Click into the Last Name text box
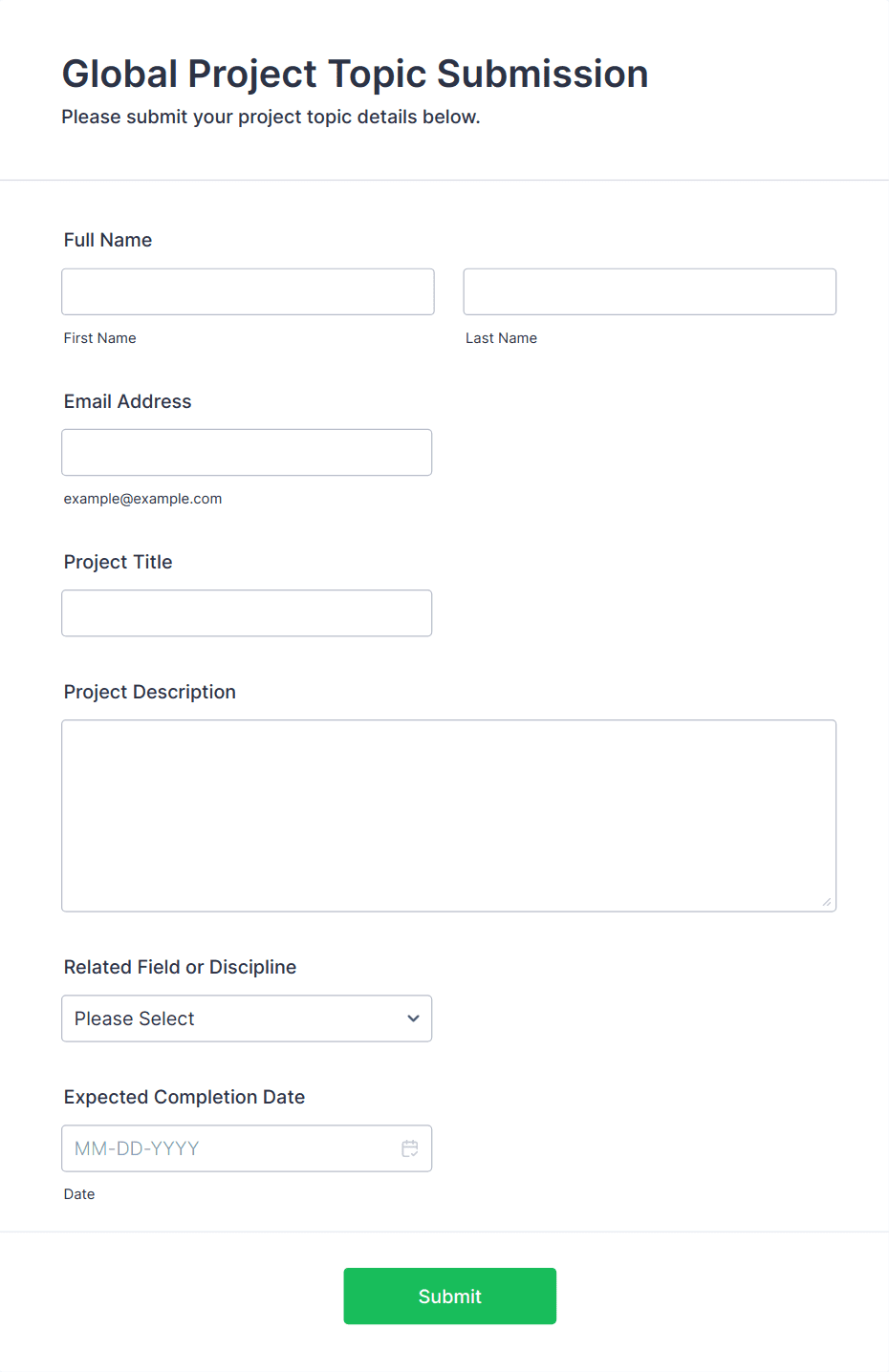 point(649,291)
